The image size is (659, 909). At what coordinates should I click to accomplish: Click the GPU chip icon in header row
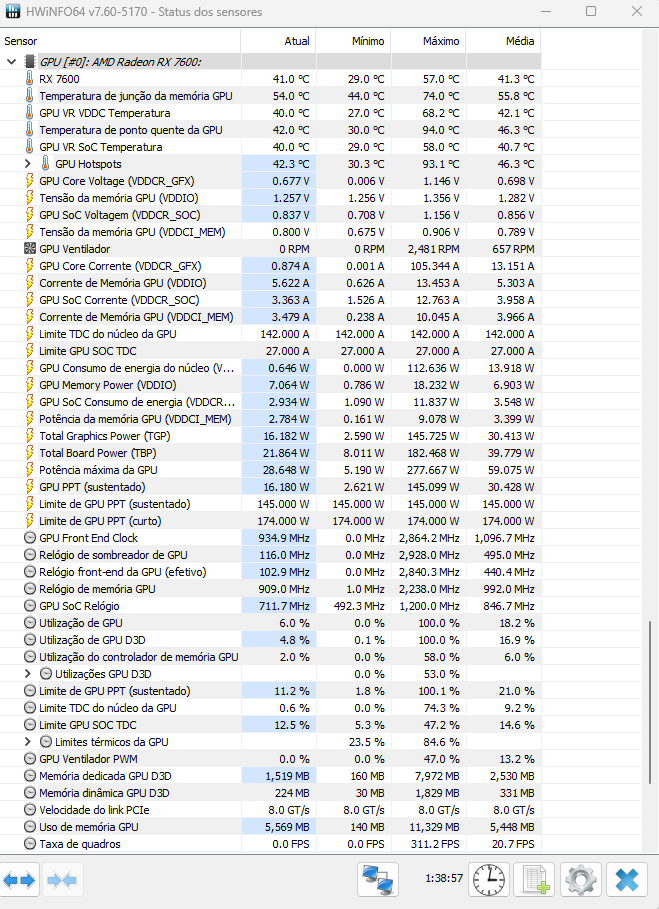(30, 61)
